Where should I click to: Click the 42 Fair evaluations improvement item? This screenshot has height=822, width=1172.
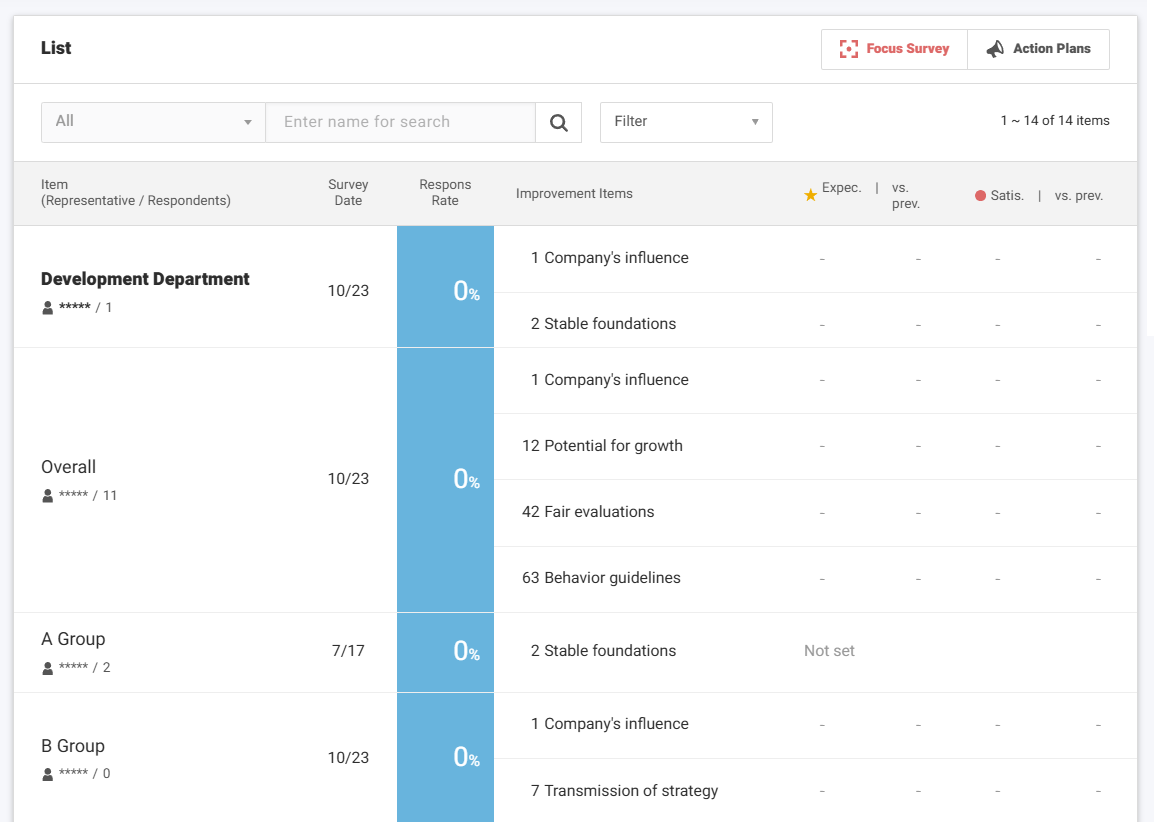[x=588, y=512]
